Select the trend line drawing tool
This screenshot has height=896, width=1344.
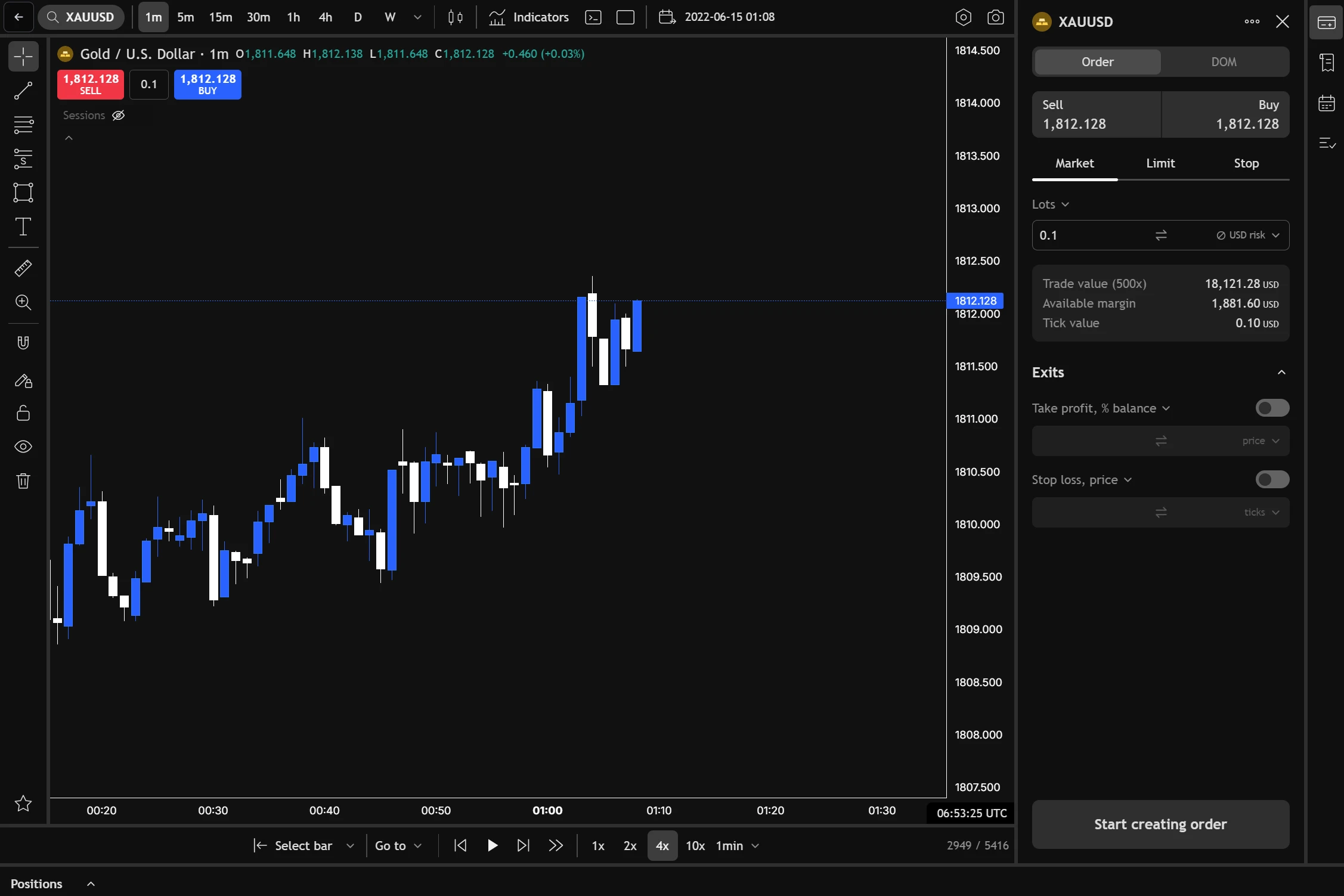click(23, 91)
